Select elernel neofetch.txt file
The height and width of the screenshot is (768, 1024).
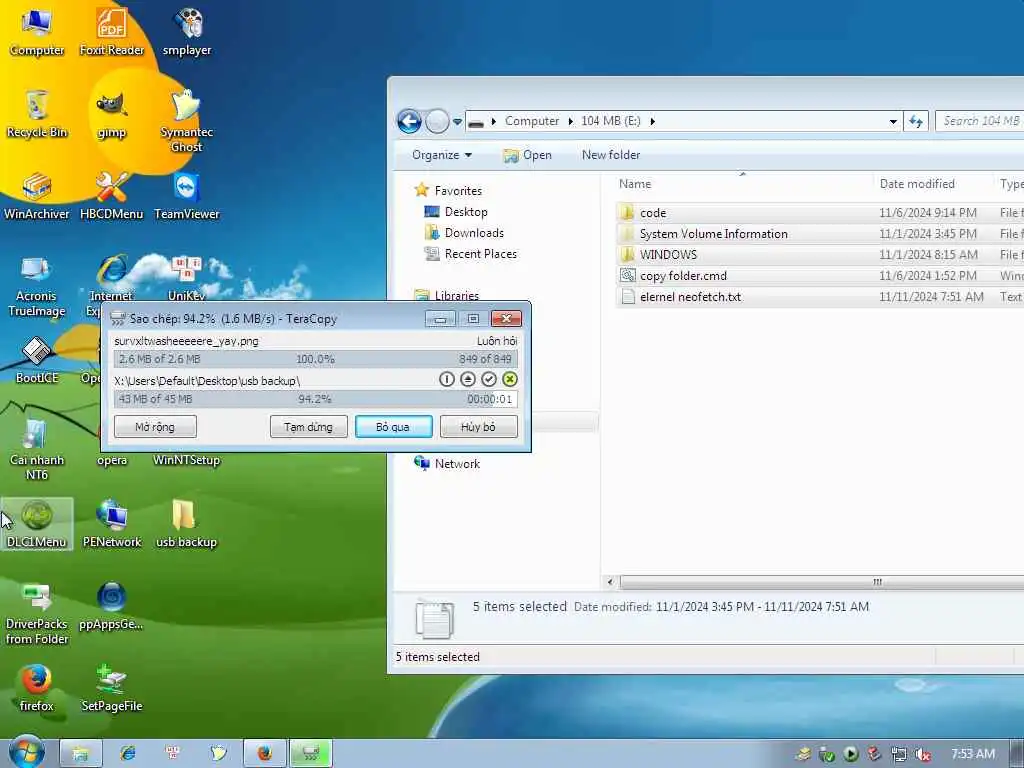pyautogui.click(x=820, y=296)
